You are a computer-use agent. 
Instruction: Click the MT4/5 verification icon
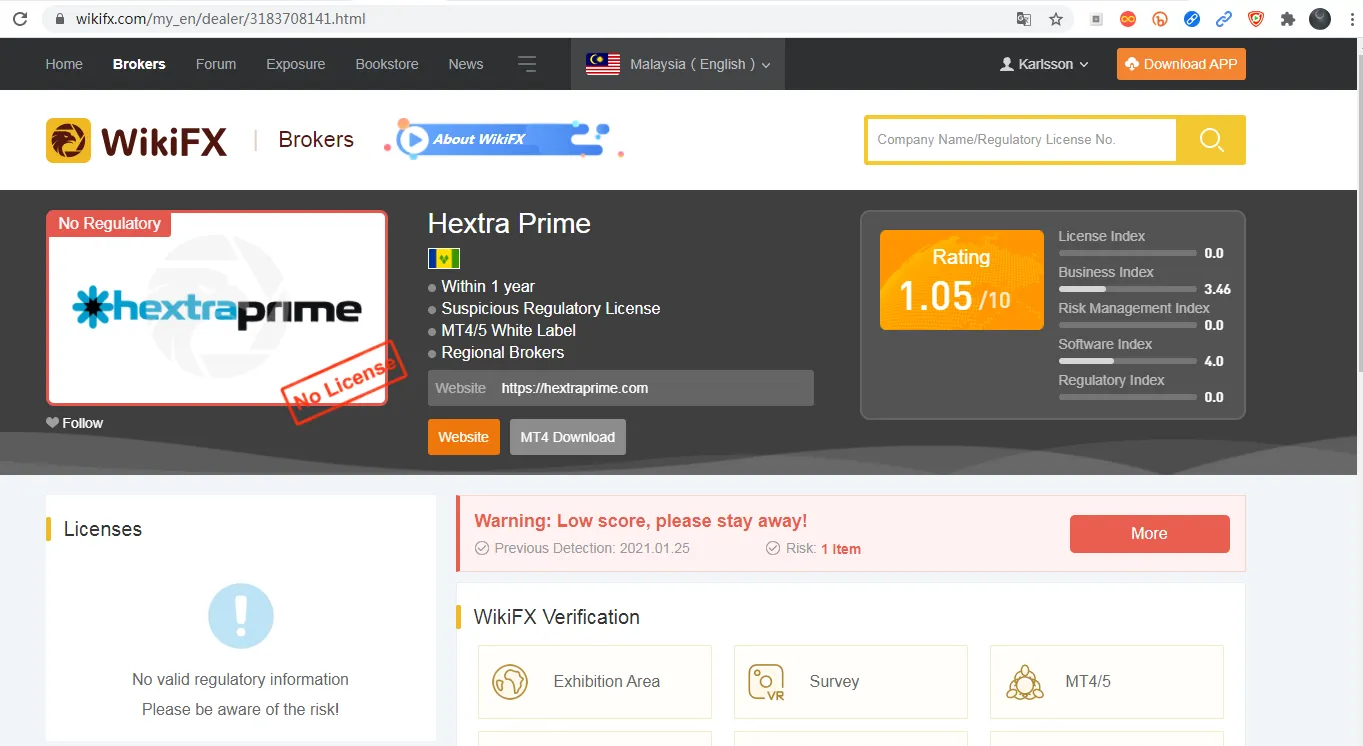pos(1025,682)
